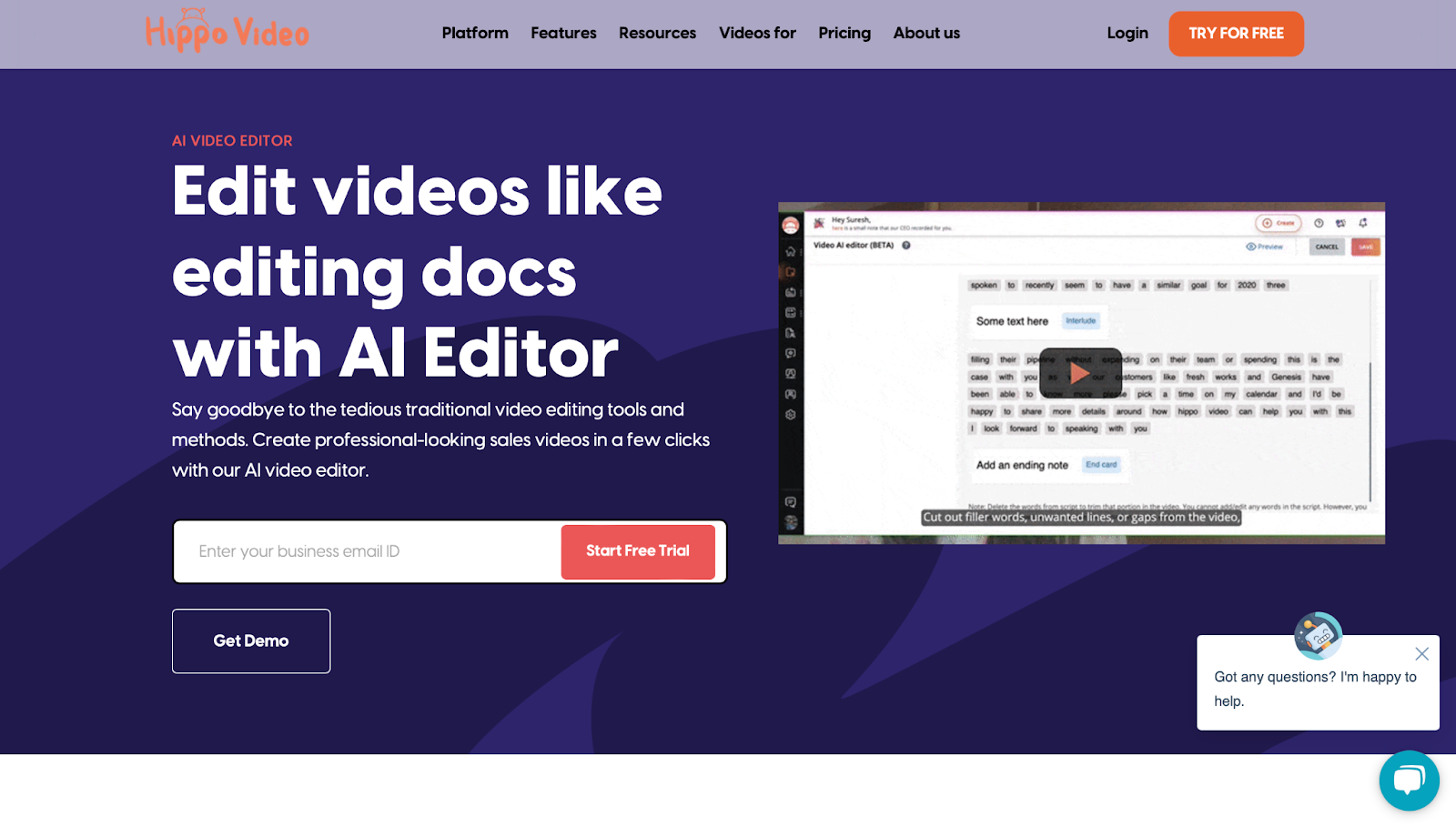The image size is (1456, 827).
Task: Open the About us menu
Action: pyautogui.click(x=926, y=34)
